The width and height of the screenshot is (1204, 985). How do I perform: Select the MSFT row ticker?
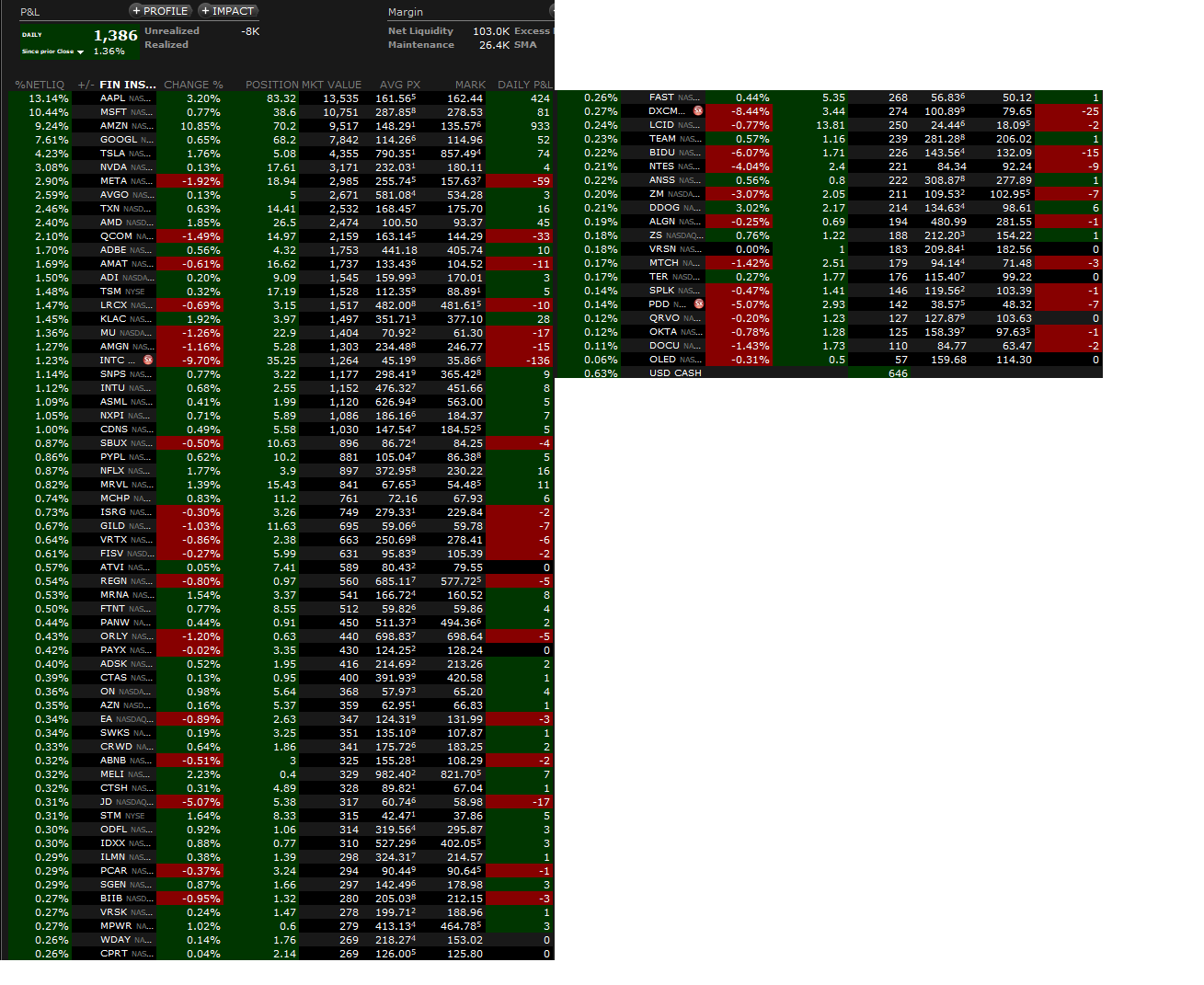click(113, 112)
